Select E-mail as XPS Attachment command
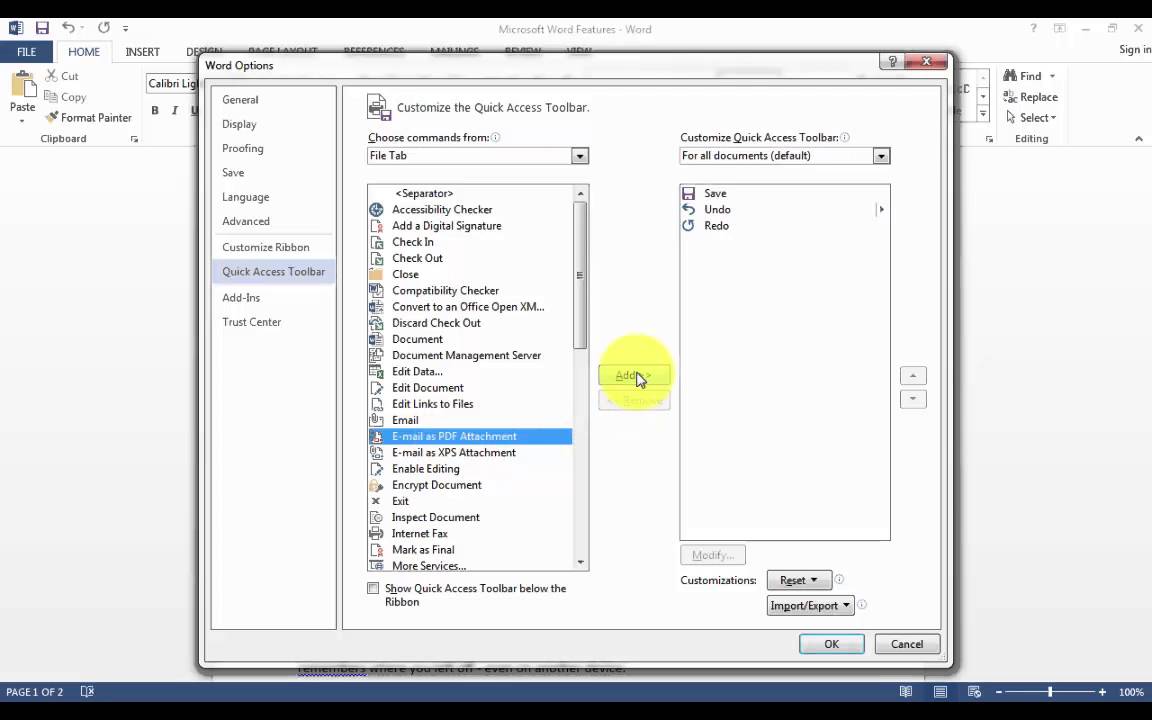Screen dimensions: 1152x720 pos(470,453)
